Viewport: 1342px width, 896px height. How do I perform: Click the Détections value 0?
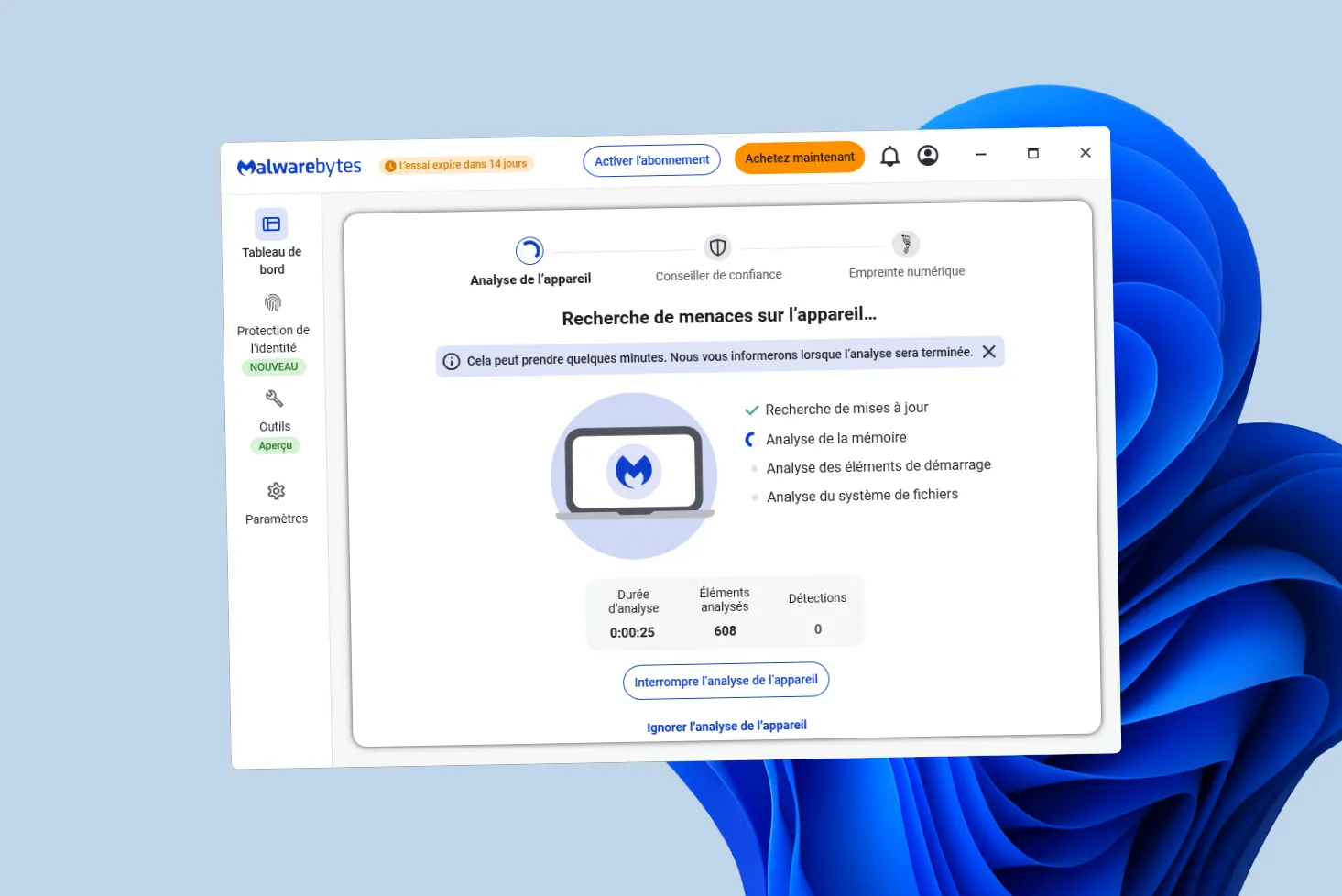tap(818, 628)
